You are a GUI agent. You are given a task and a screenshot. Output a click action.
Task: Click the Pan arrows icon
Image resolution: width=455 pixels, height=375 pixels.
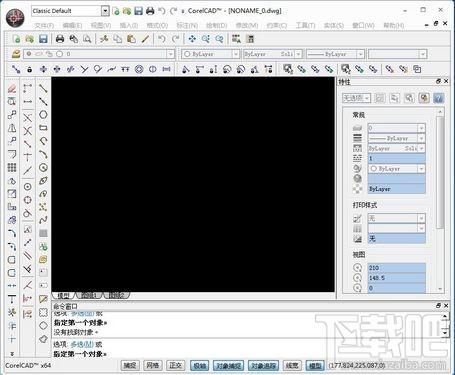(x=192, y=39)
